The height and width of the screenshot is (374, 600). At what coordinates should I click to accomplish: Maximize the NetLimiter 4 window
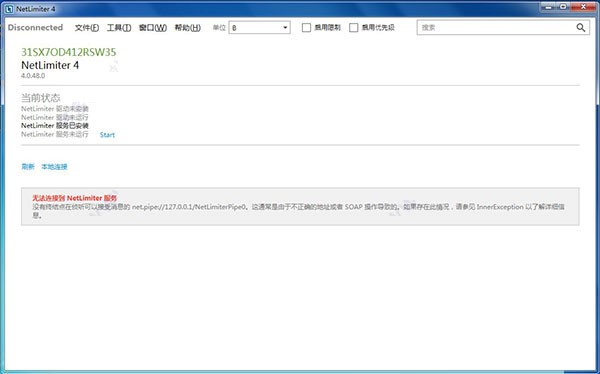563,7
